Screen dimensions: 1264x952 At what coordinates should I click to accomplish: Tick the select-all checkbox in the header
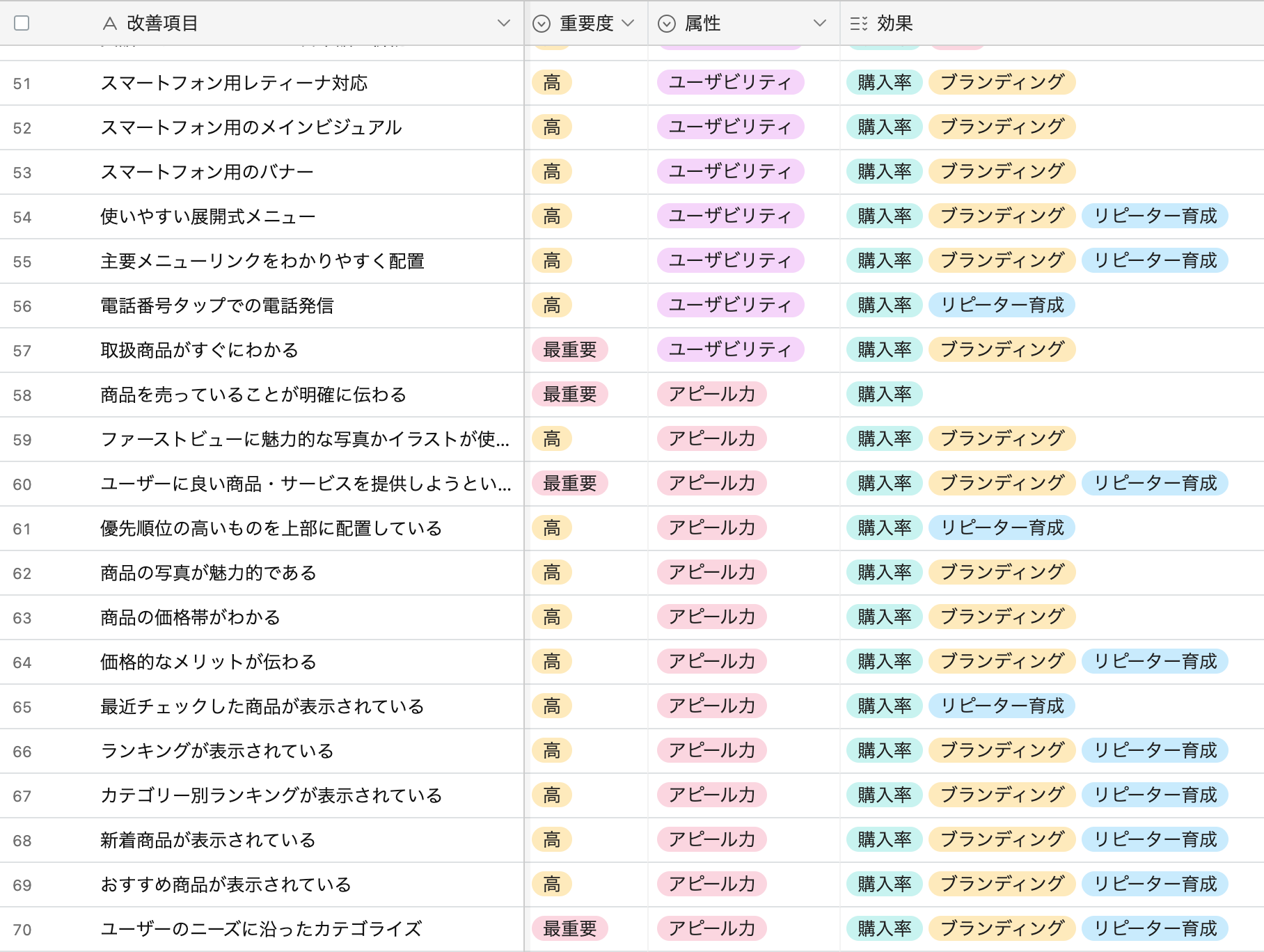point(22,23)
